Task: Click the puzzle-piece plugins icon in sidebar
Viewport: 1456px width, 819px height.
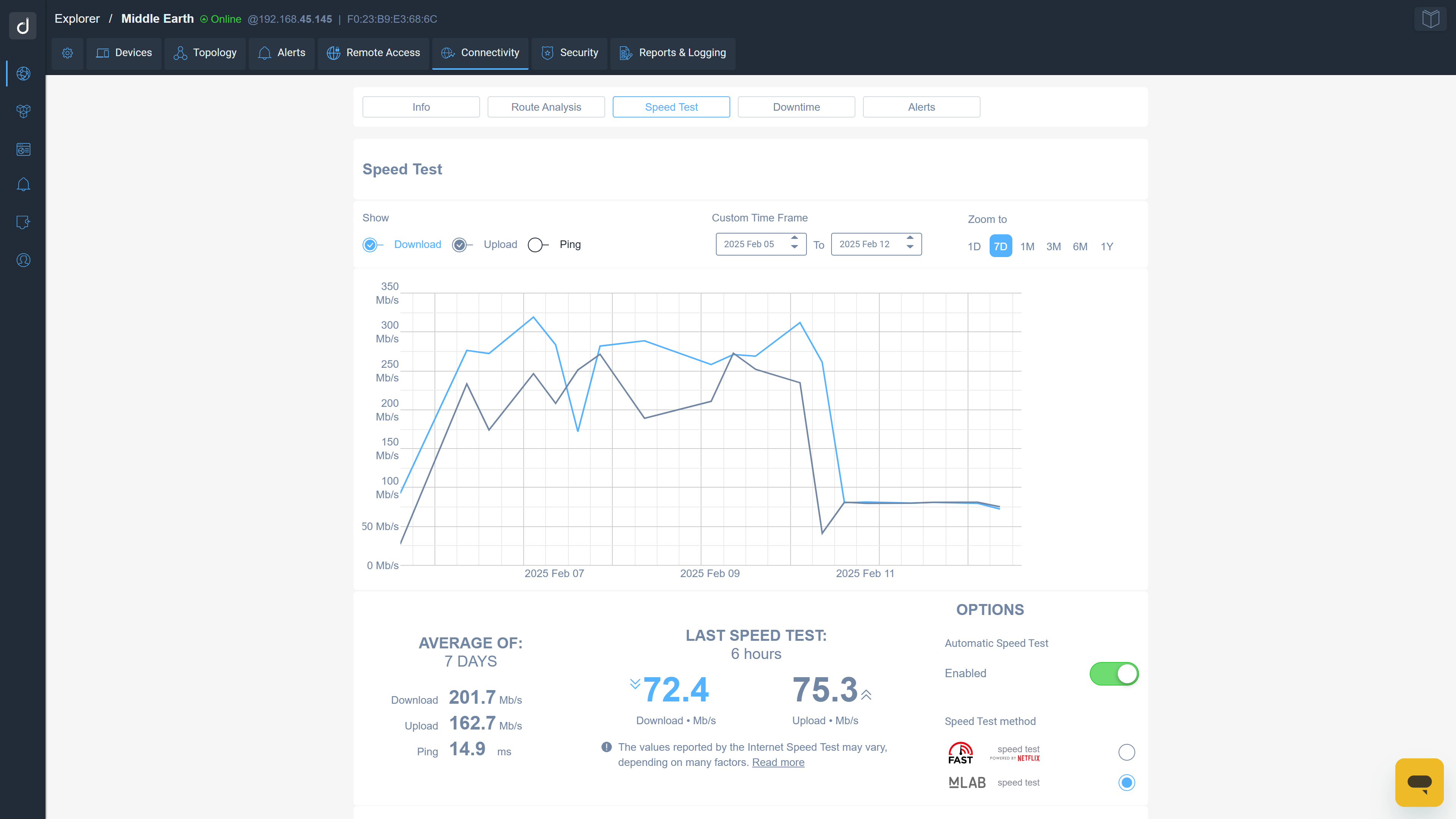Action: coord(23,222)
